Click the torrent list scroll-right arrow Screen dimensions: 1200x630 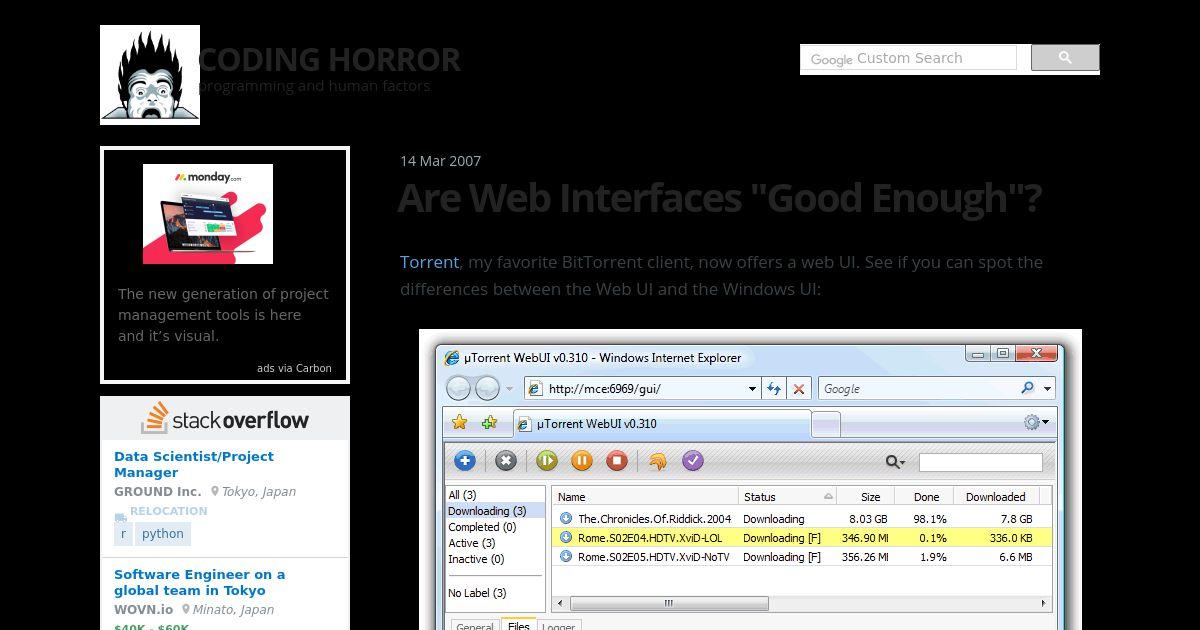coord(1045,604)
